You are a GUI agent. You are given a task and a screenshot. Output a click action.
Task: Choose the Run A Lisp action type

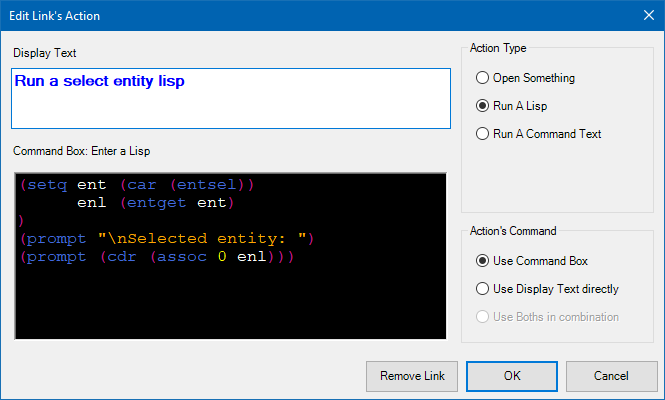483,105
